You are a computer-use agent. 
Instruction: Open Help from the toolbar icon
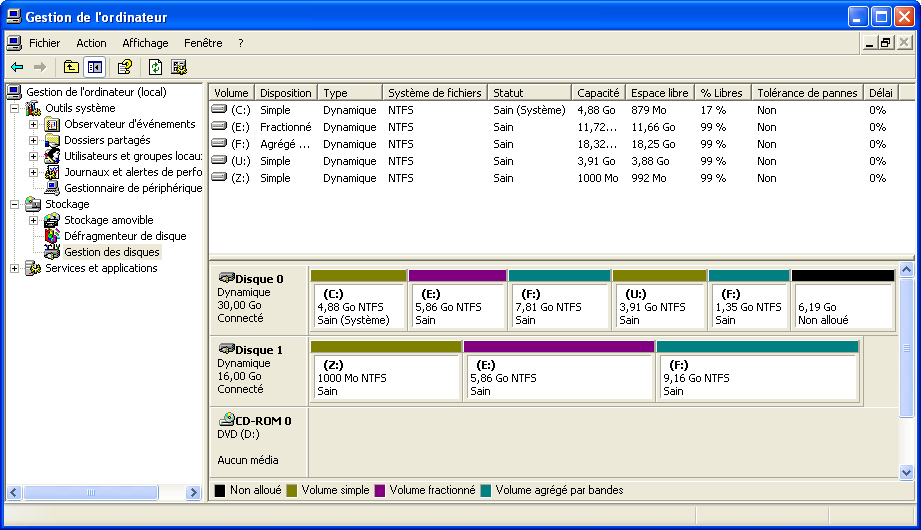(x=125, y=67)
